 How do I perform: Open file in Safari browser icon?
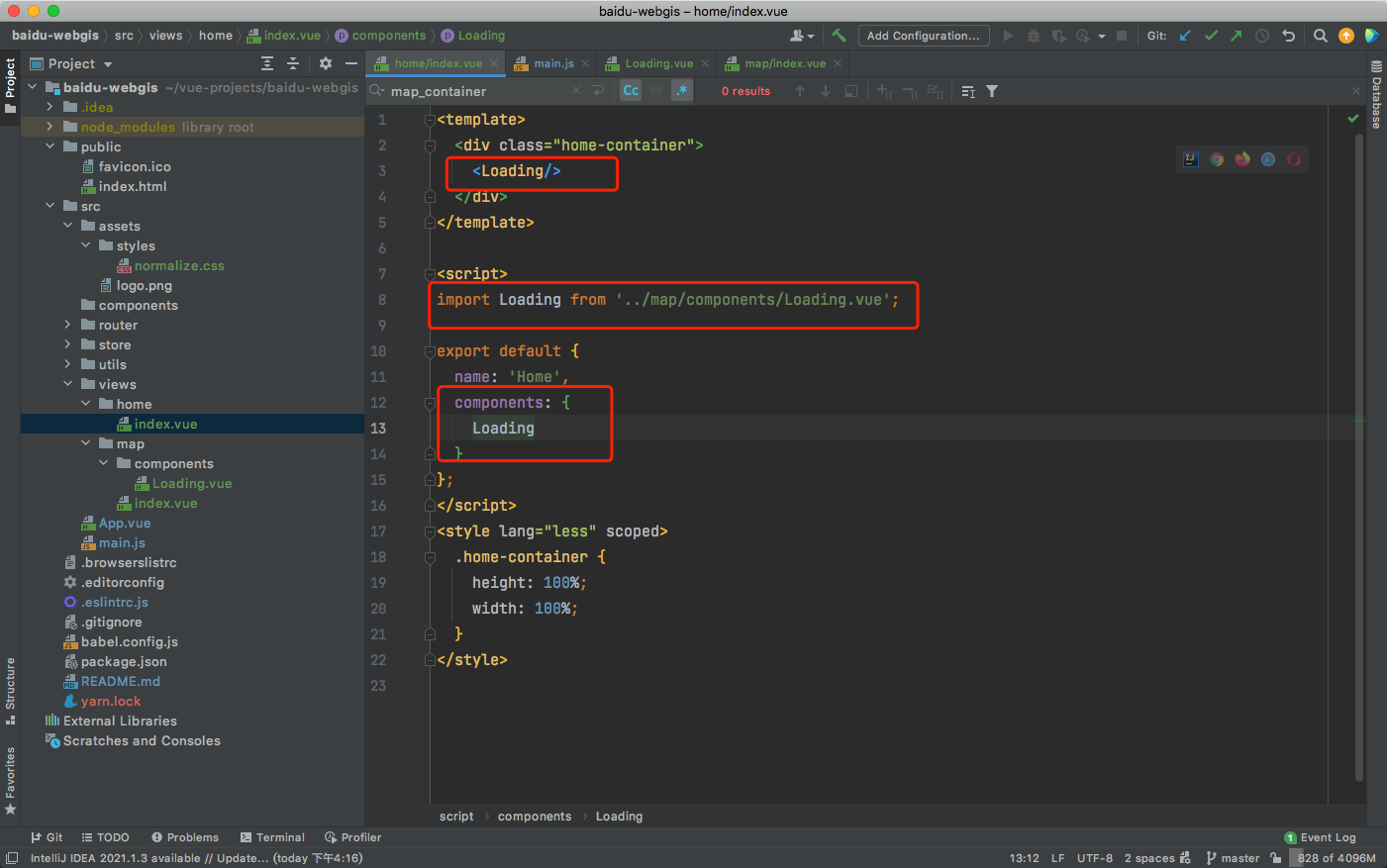point(1268,159)
